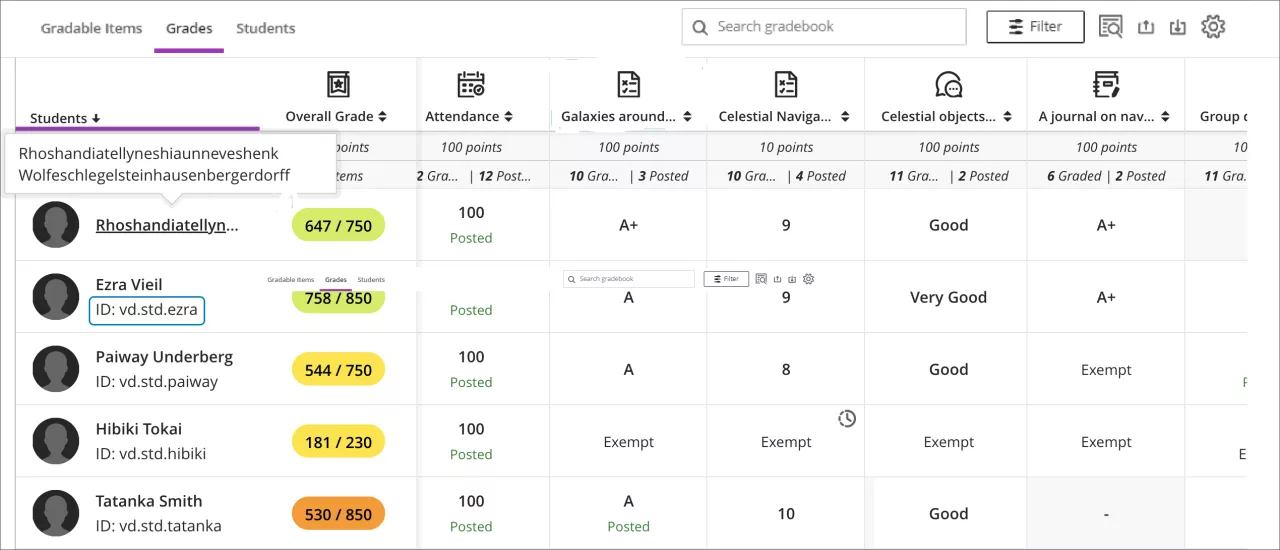1280x550 pixels.
Task: Click the Overall Grade column icon
Action: click(338, 84)
